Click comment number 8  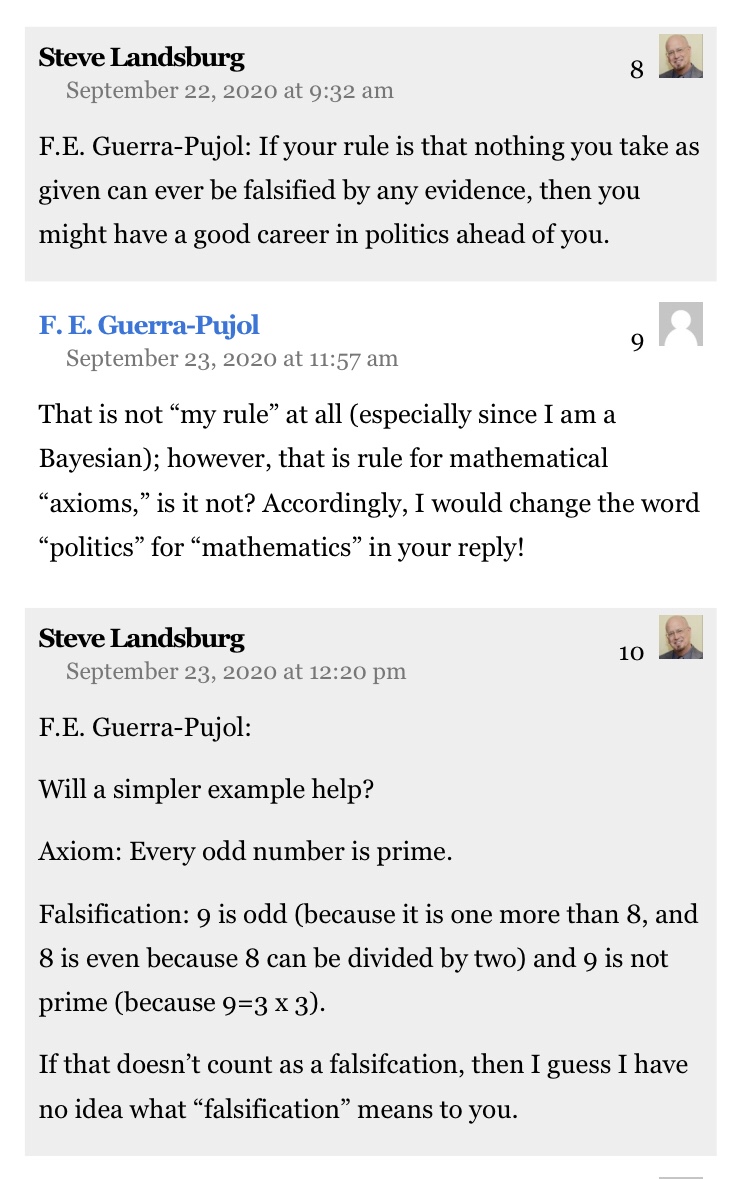(x=637, y=71)
